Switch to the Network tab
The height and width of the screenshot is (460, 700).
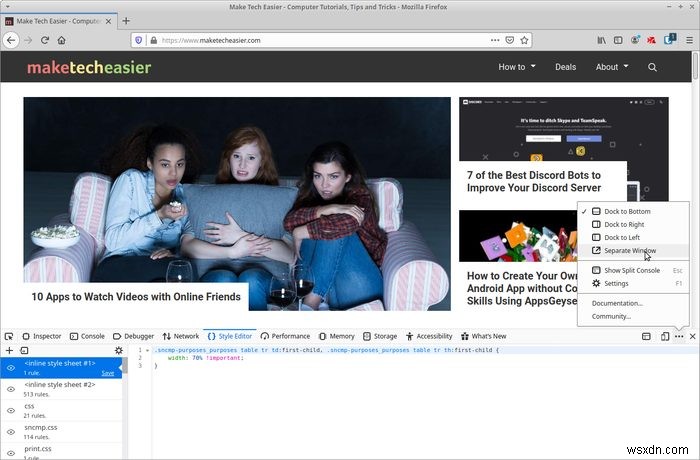click(181, 336)
